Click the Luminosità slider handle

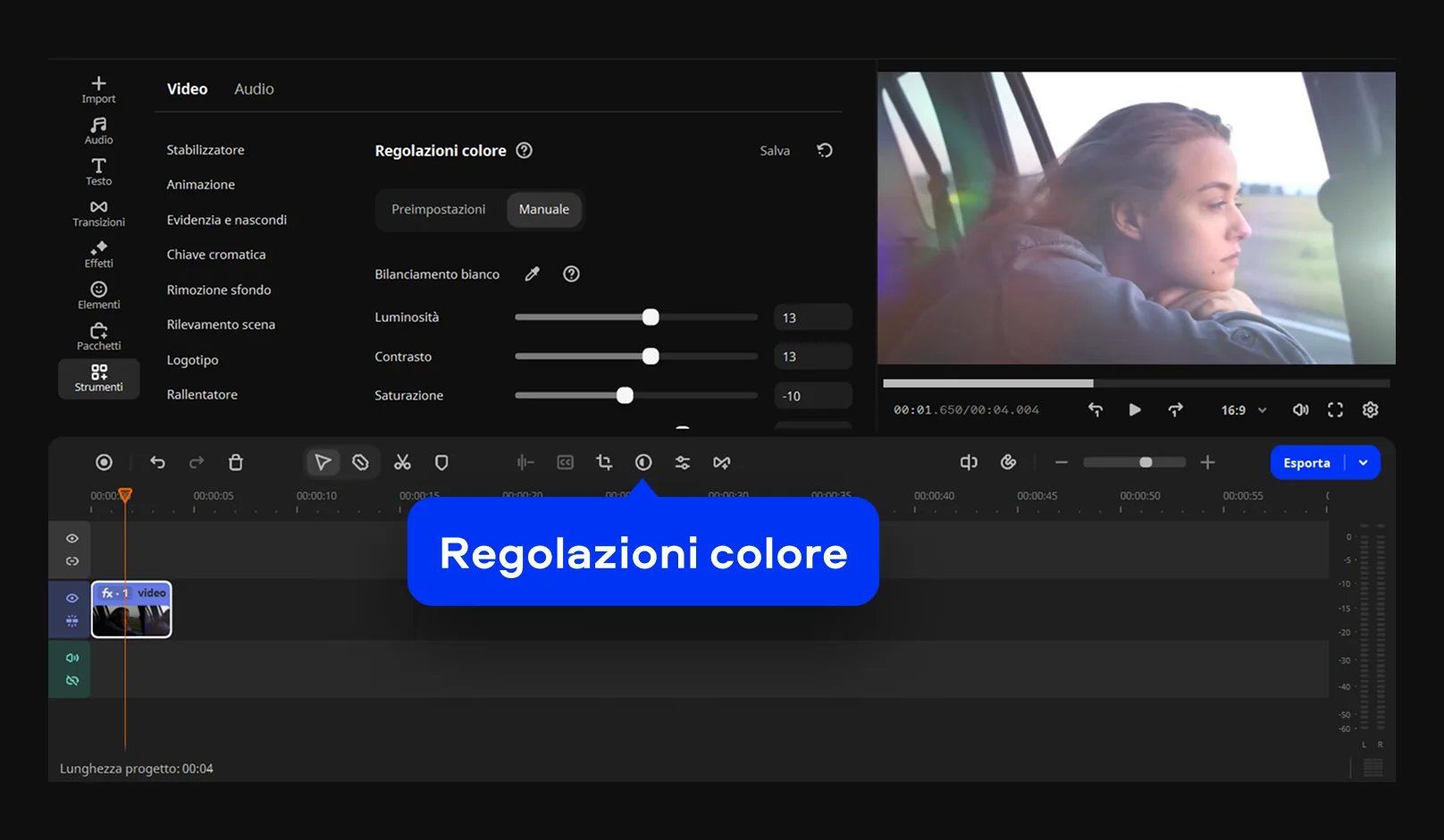coord(651,317)
